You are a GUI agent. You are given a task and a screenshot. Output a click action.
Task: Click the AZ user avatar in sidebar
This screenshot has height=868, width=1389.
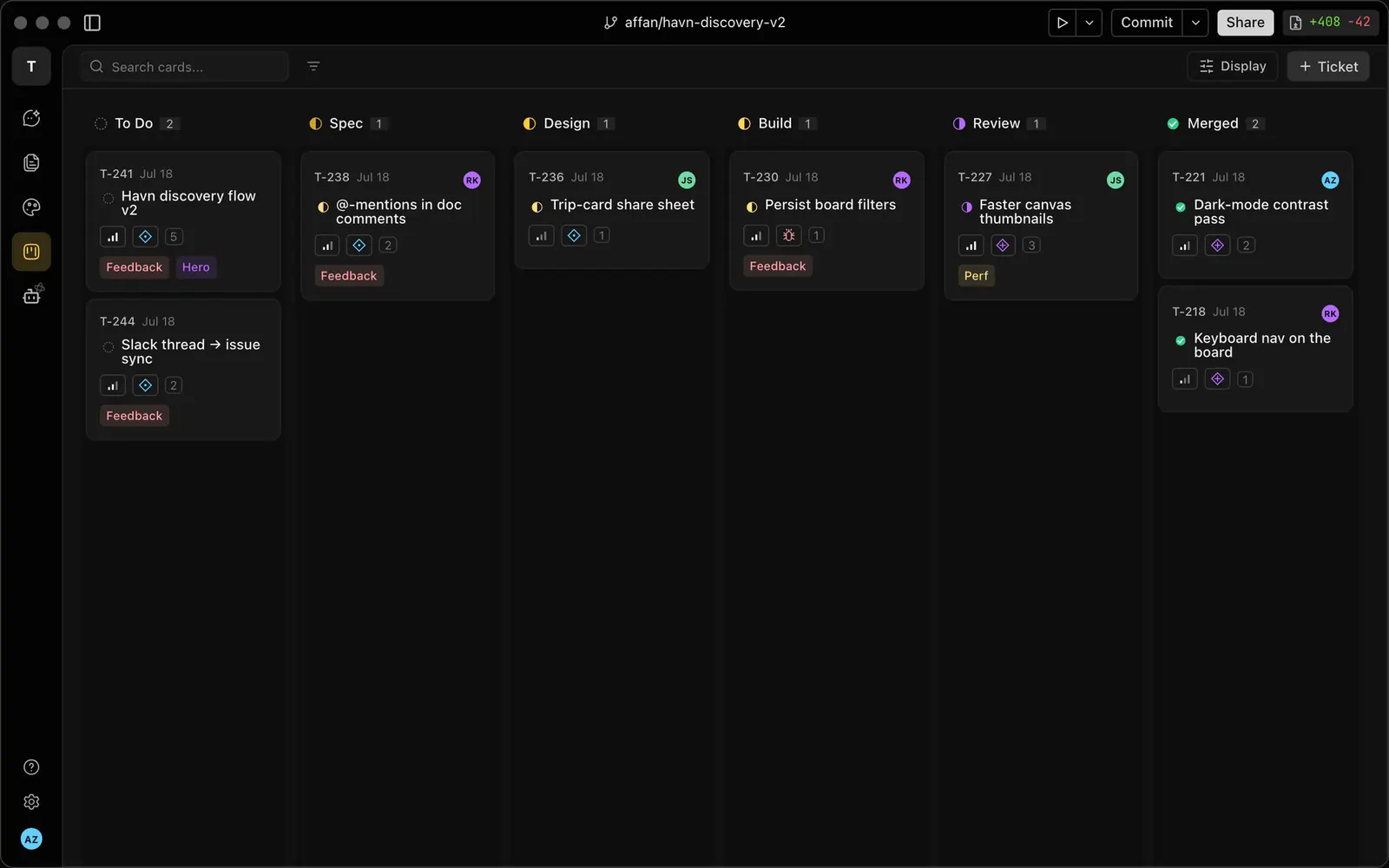31,839
